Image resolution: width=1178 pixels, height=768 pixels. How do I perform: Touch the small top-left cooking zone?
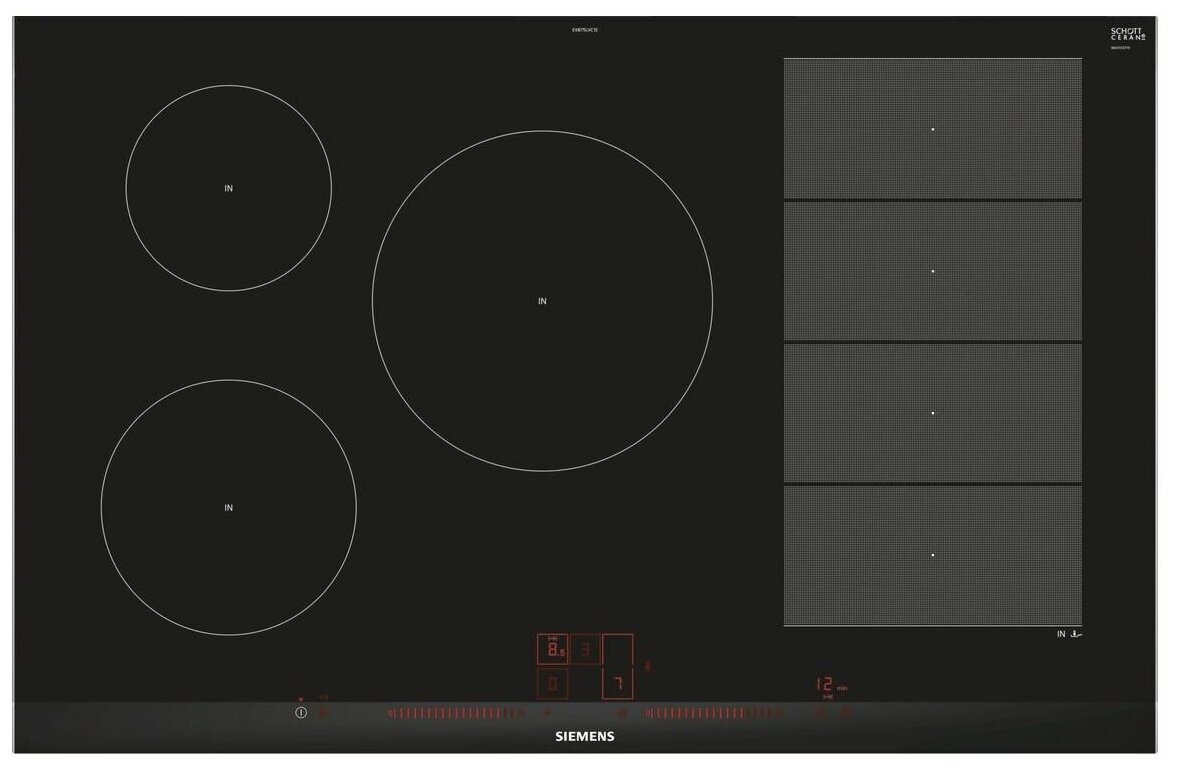(228, 188)
